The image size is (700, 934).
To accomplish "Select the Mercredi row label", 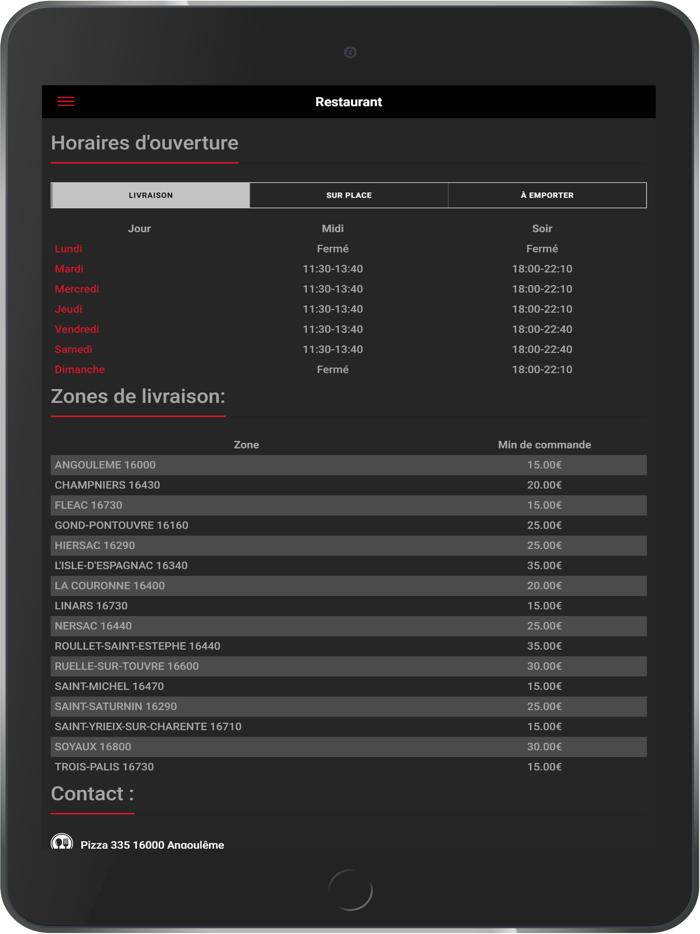I will point(77,289).
